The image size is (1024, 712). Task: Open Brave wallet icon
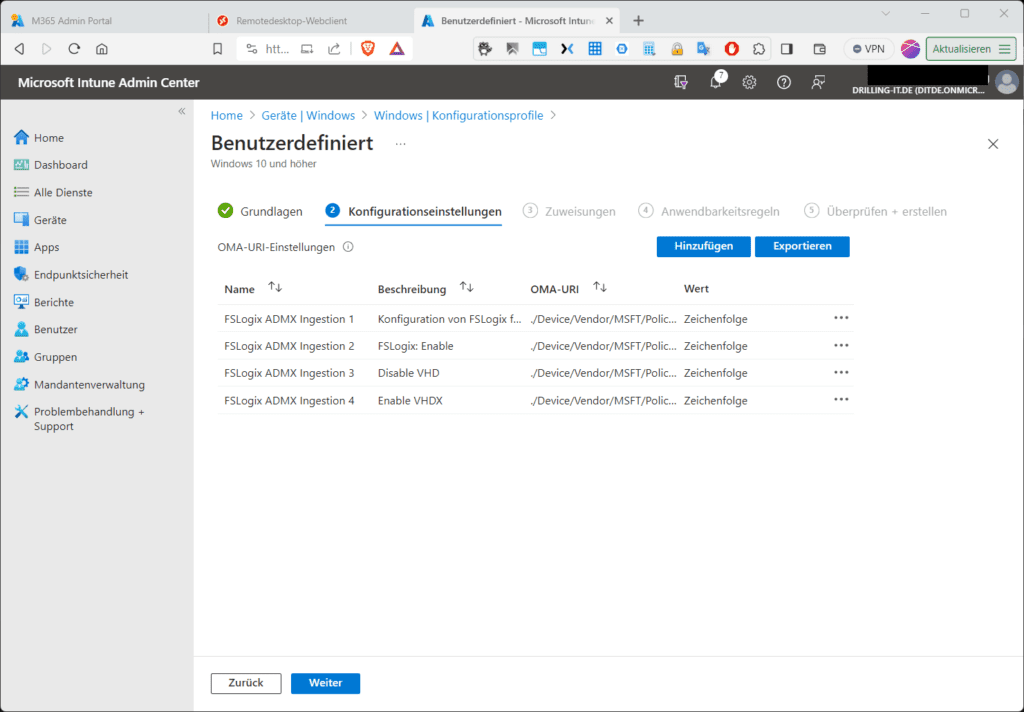[x=820, y=48]
